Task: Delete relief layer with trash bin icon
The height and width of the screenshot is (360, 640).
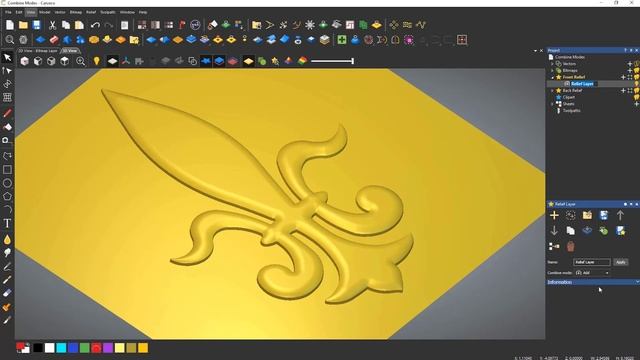Action: pyautogui.click(x=571, y=246)
